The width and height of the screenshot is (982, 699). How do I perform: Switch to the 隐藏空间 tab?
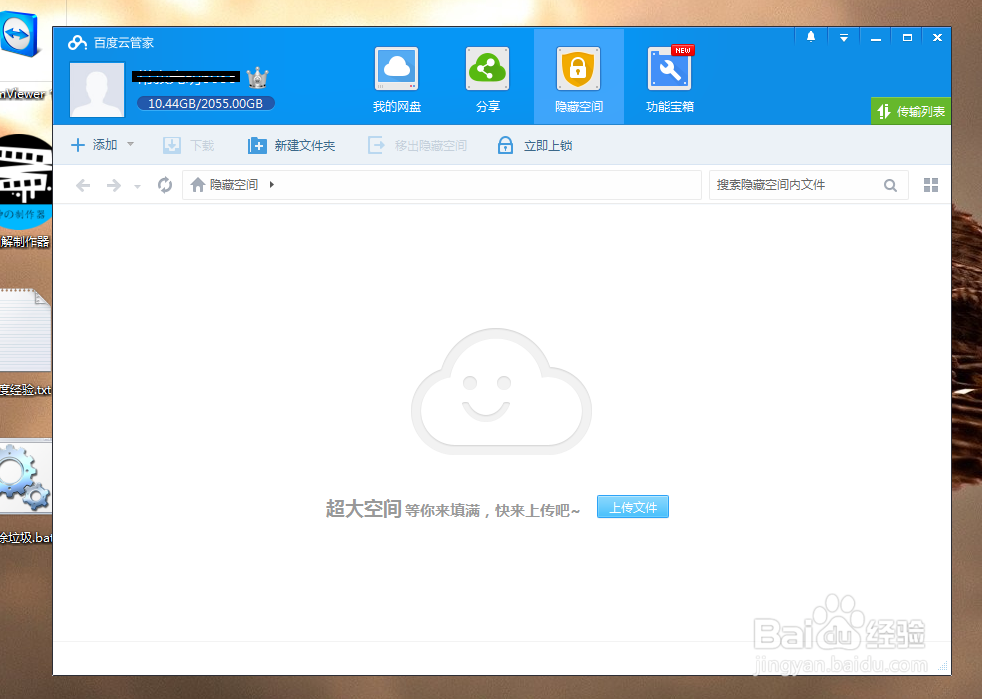[x=578, y=77]
